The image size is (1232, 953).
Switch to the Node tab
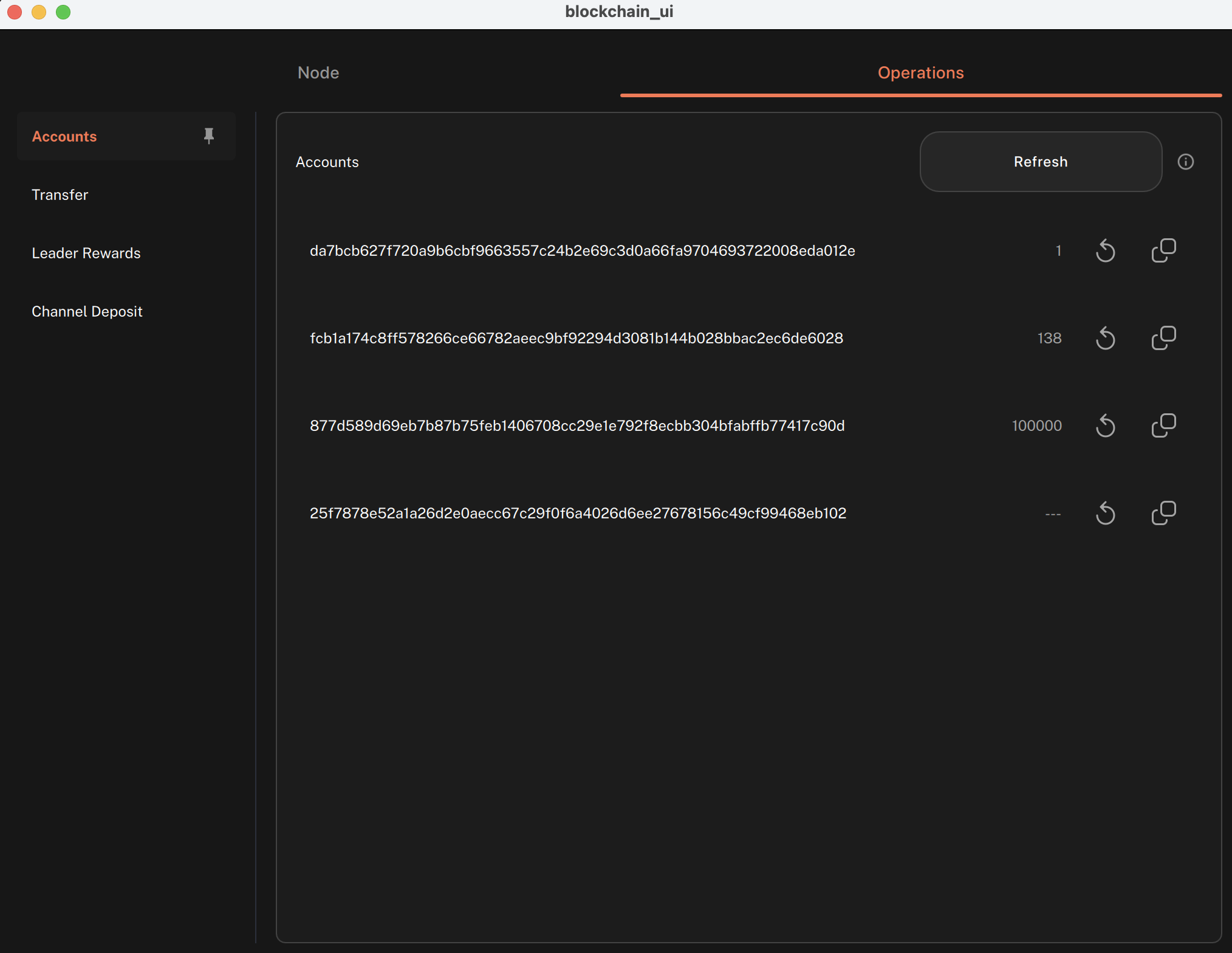click(x=318, y=73)
